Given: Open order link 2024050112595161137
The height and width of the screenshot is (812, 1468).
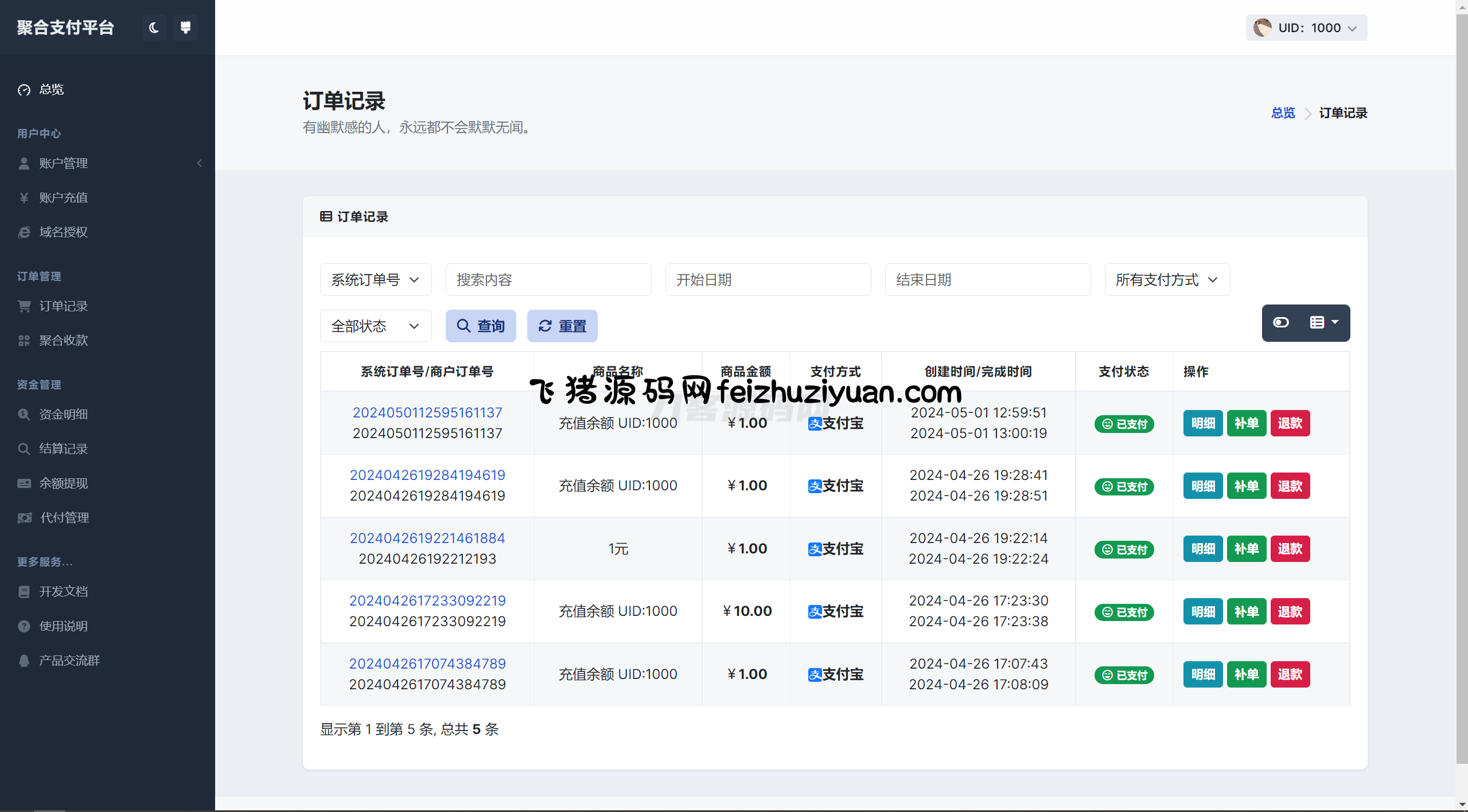Looking at the screenshot, I should tap(427, 412).
